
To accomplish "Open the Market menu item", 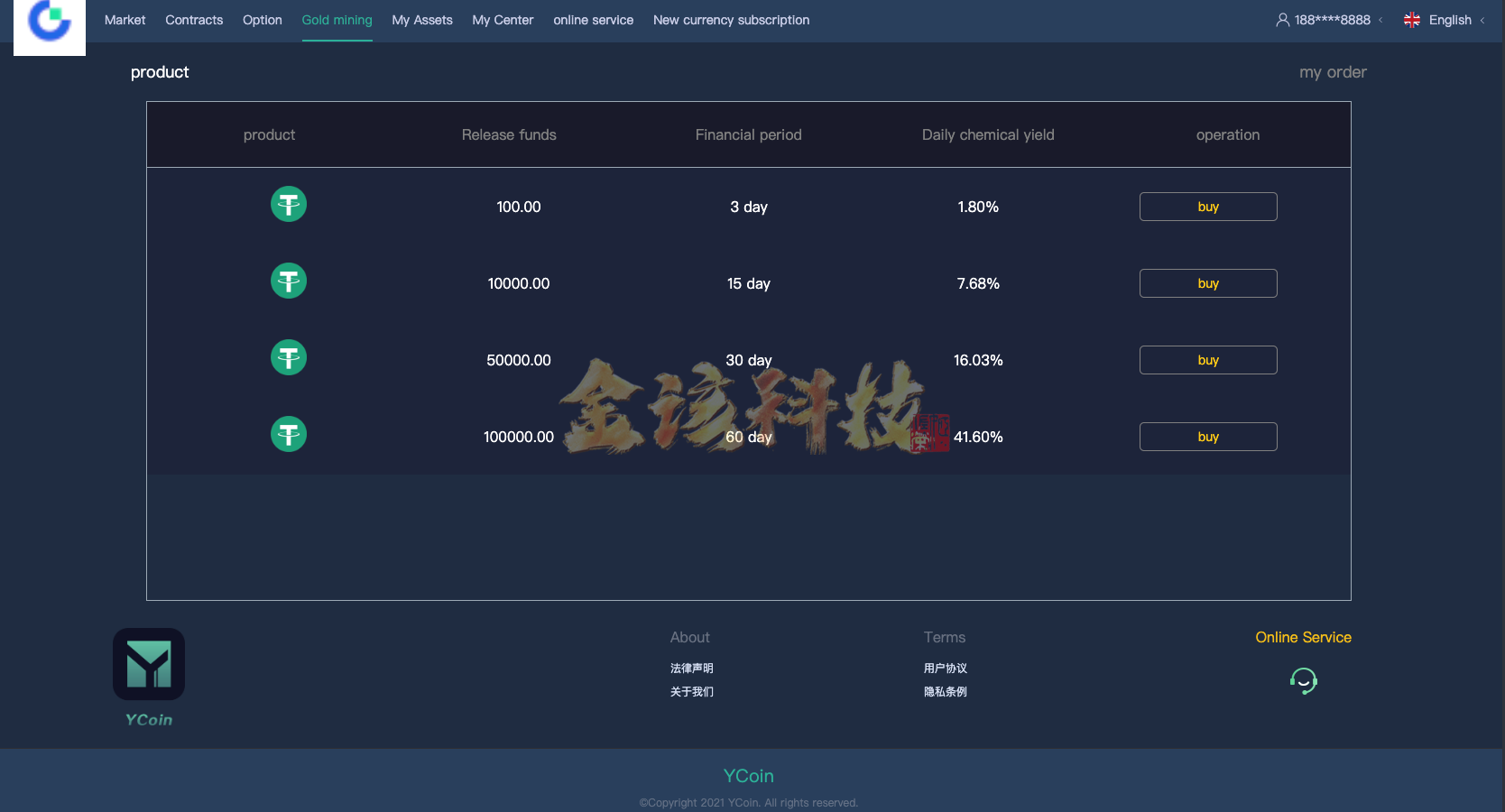I will tap(125, 20).
